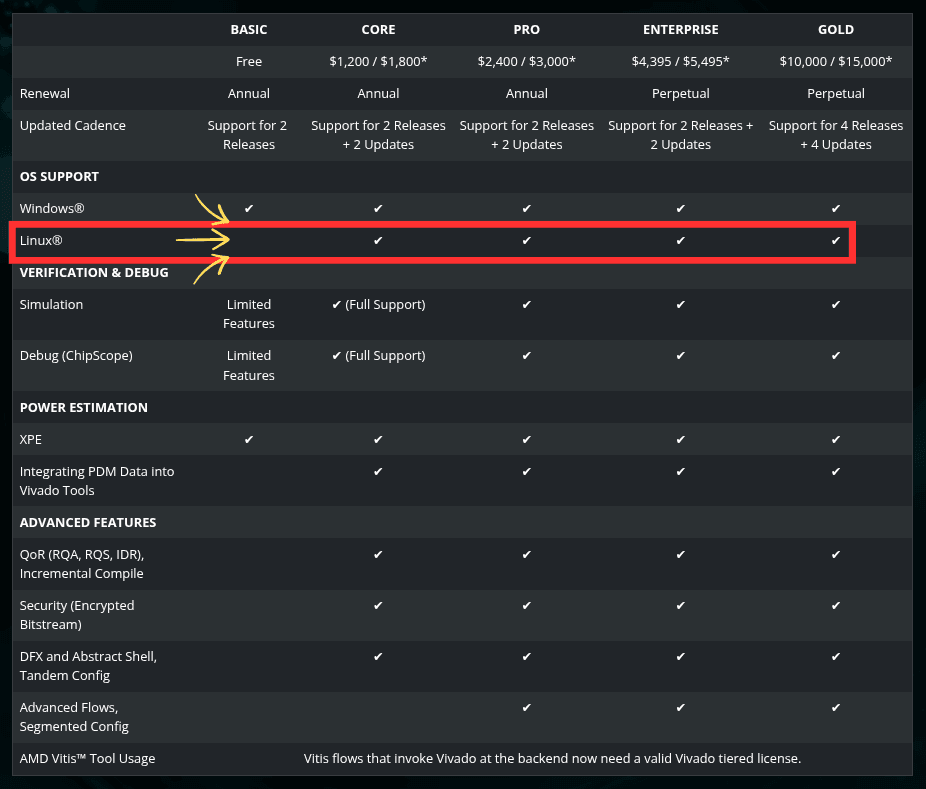Viewport: 926px width, 789px height.
Task: Click the CORE column header
Action: 378,30
